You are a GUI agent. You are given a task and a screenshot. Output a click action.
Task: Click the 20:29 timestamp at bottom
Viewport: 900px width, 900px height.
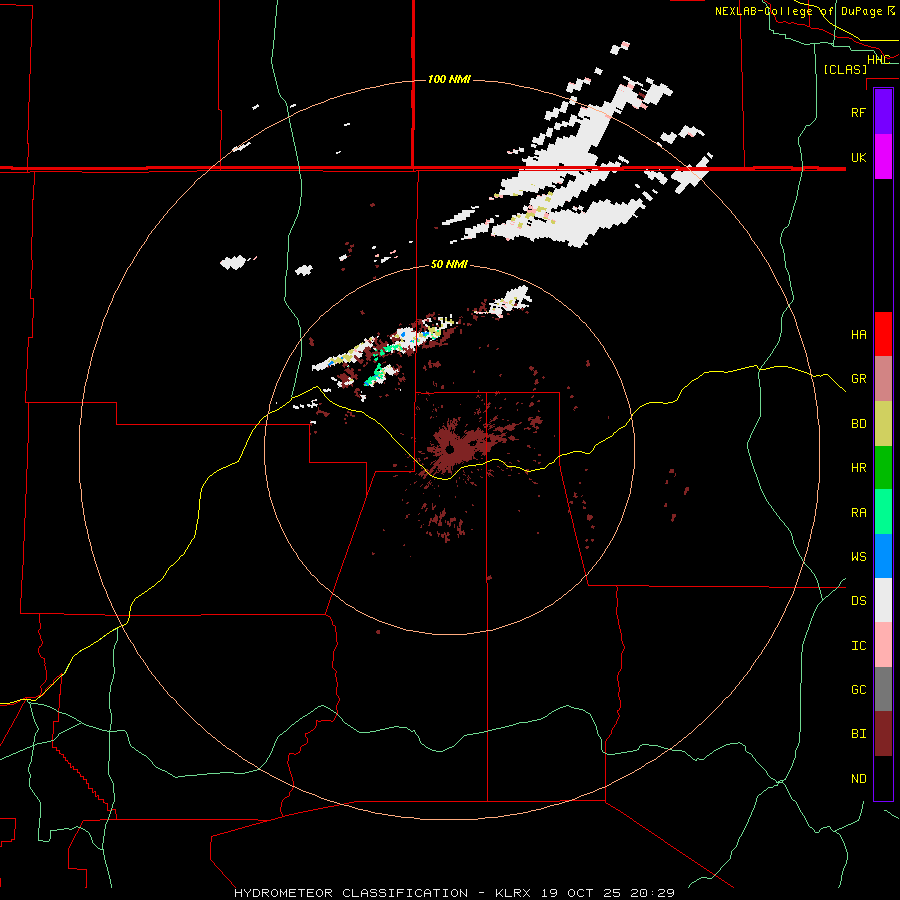[652, 893]
